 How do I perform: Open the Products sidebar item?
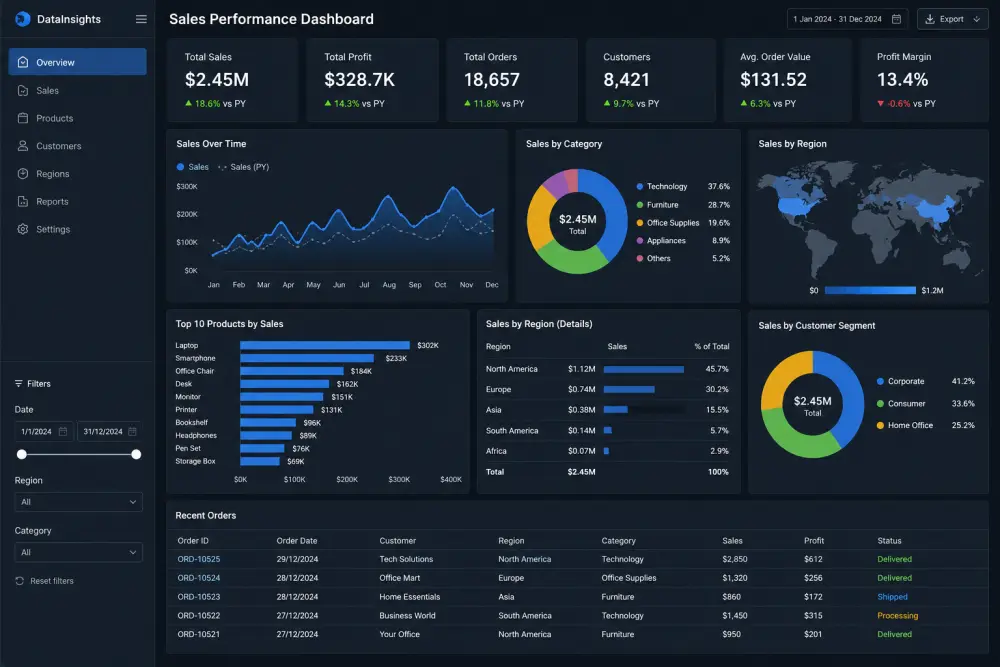coord(77,118)
